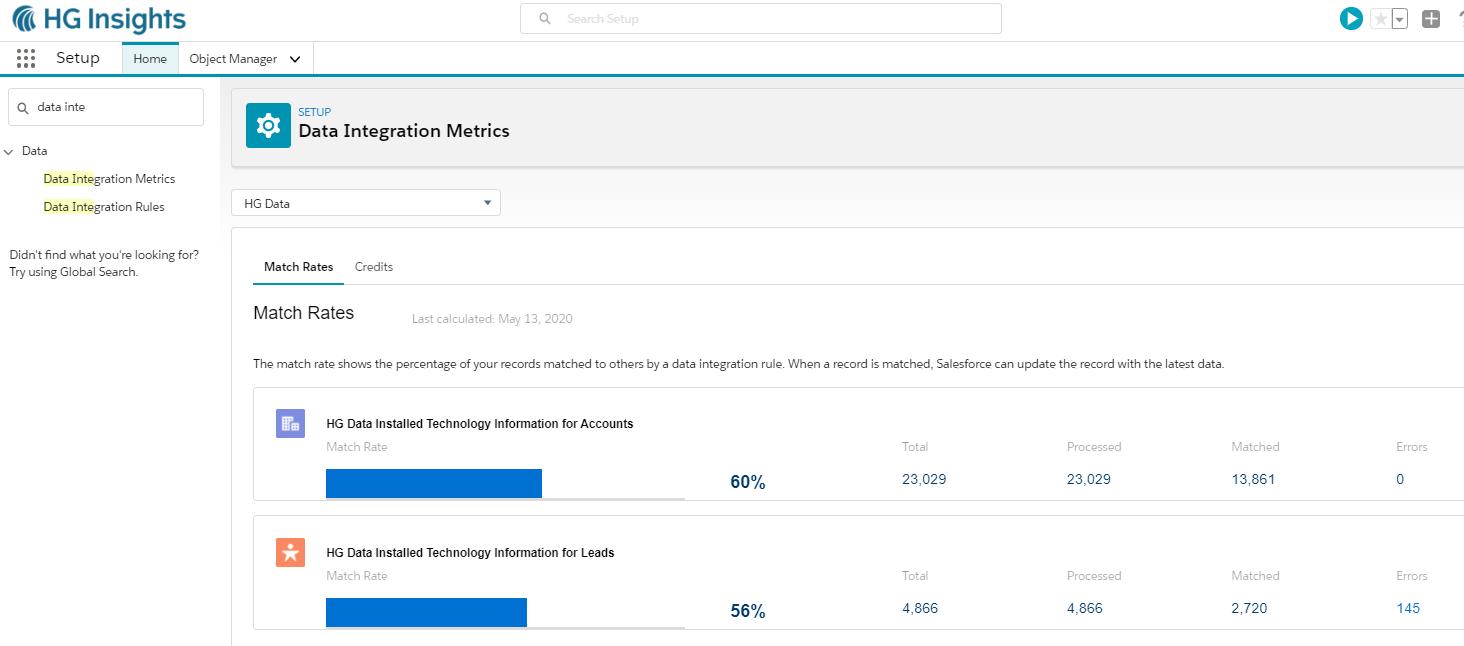Click the Data Integration Metrics page heading

404,131
